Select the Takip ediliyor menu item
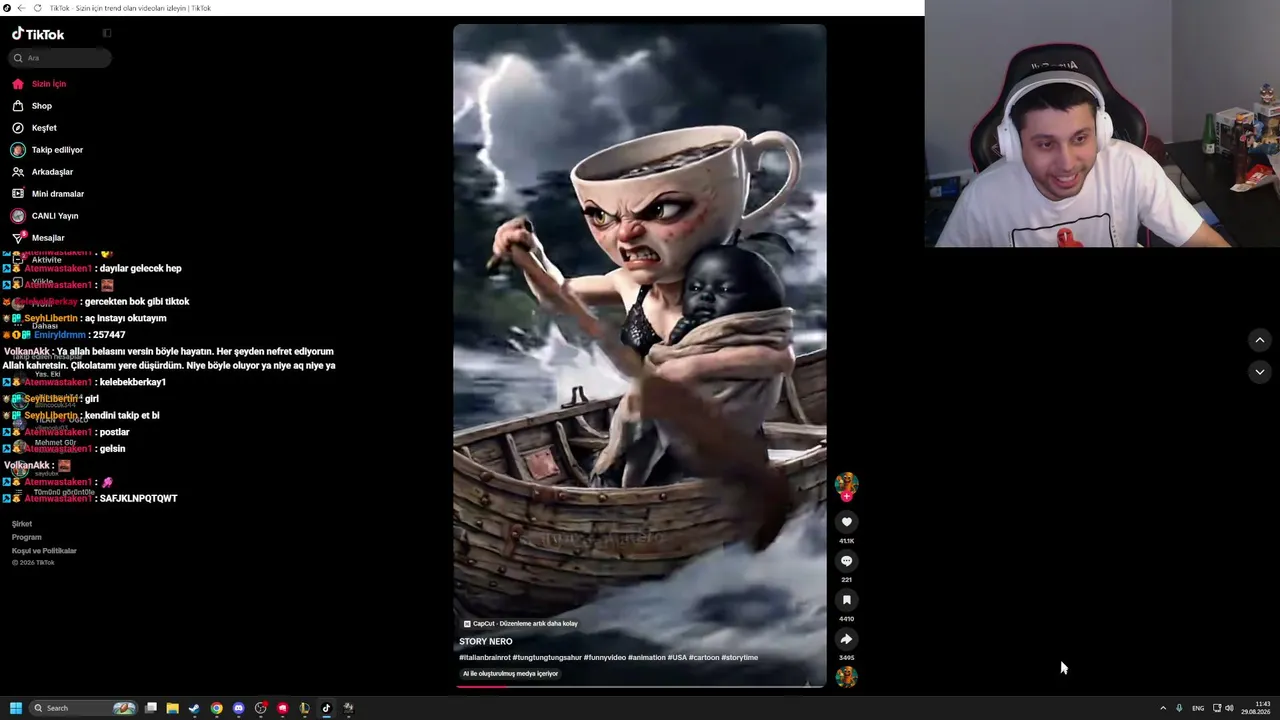 click(57, 150)
